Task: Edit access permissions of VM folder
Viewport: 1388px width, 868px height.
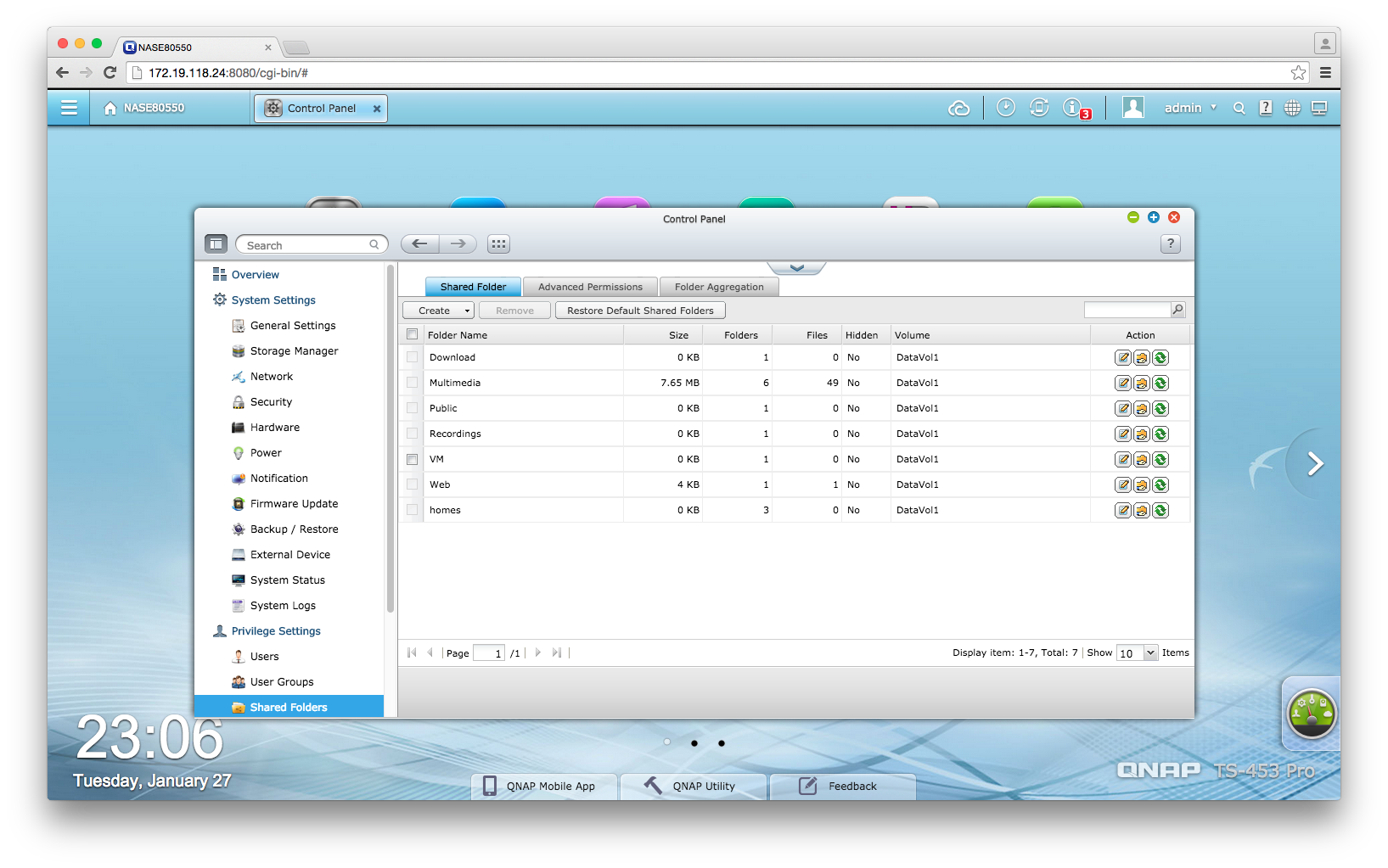Action: click(1142, 460)
